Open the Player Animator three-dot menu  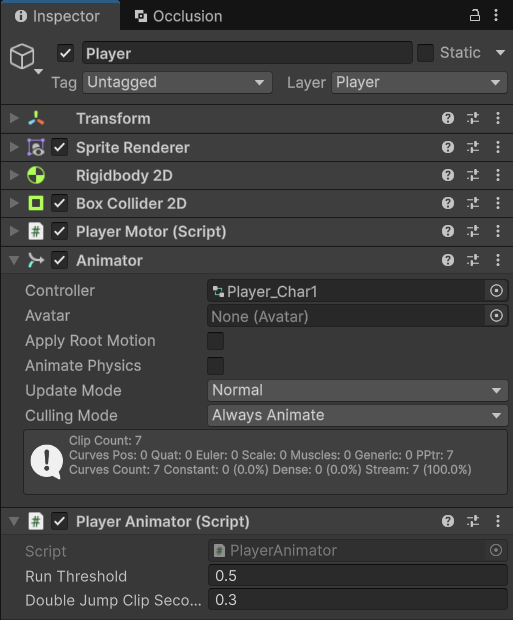coord(498,521)
